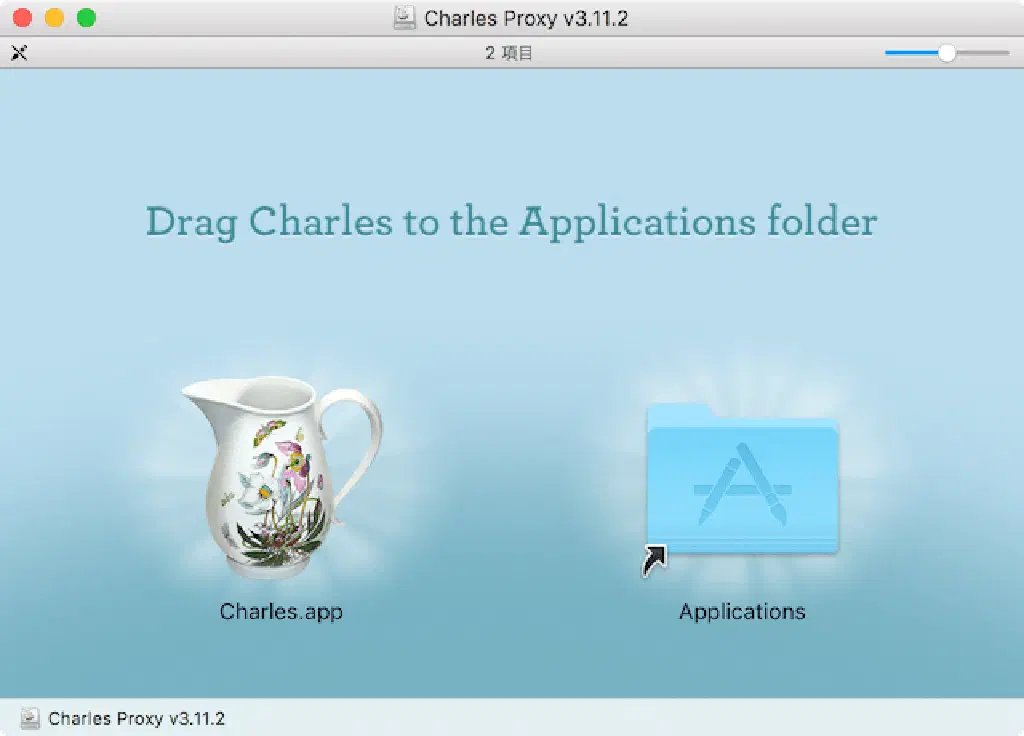The height and width of the screenshot is (736, 1024).
Task: Click the blue filled part of icon size slider
Action: 910,53
